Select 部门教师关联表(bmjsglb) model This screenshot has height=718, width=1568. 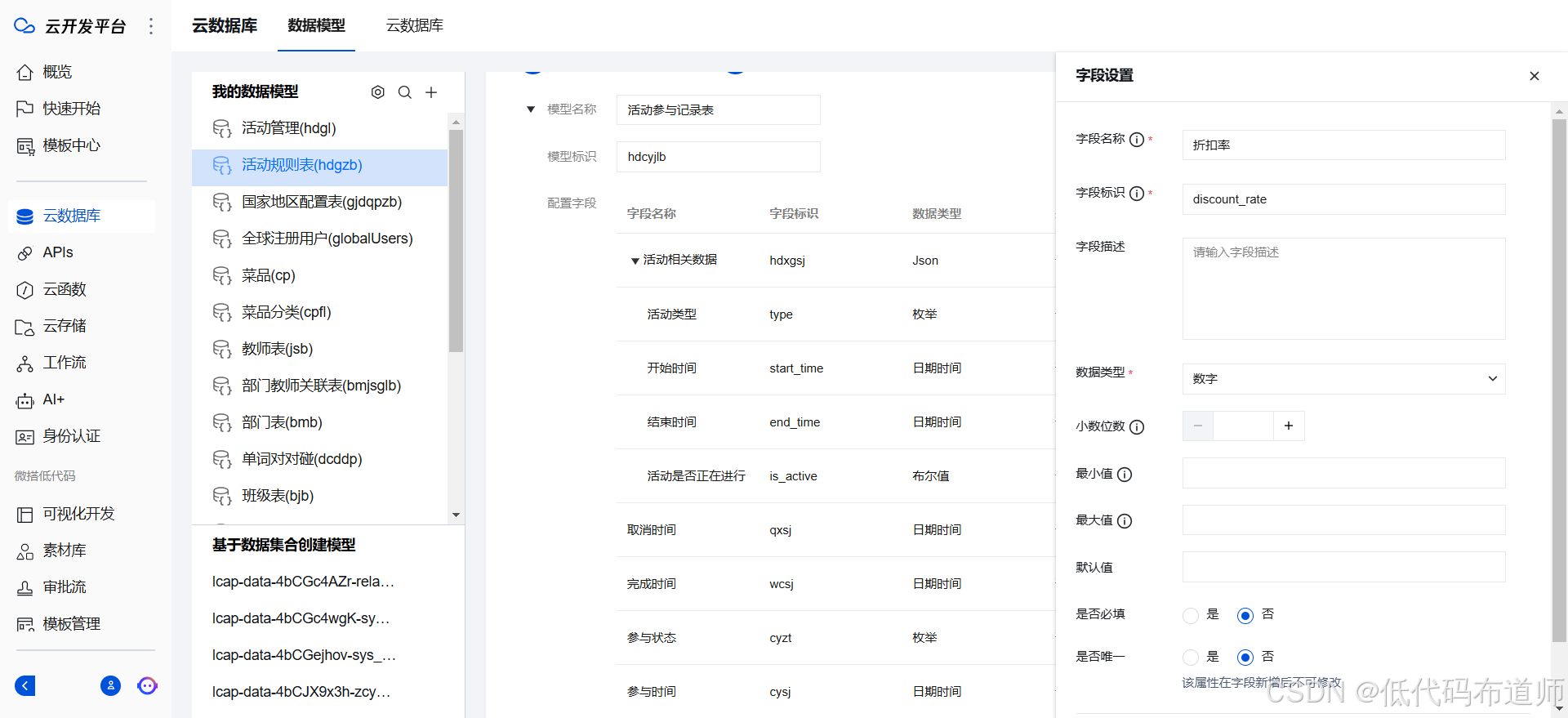[319, 386]
